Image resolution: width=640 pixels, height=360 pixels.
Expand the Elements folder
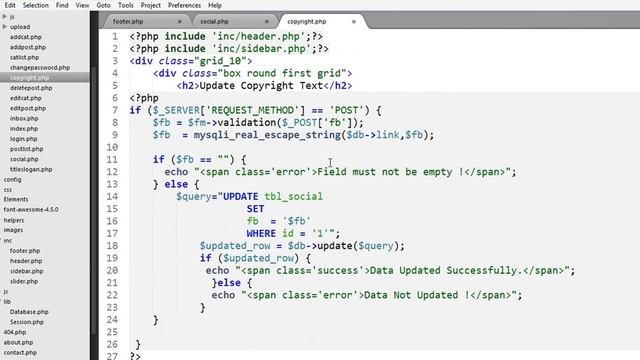click(16, 200)
